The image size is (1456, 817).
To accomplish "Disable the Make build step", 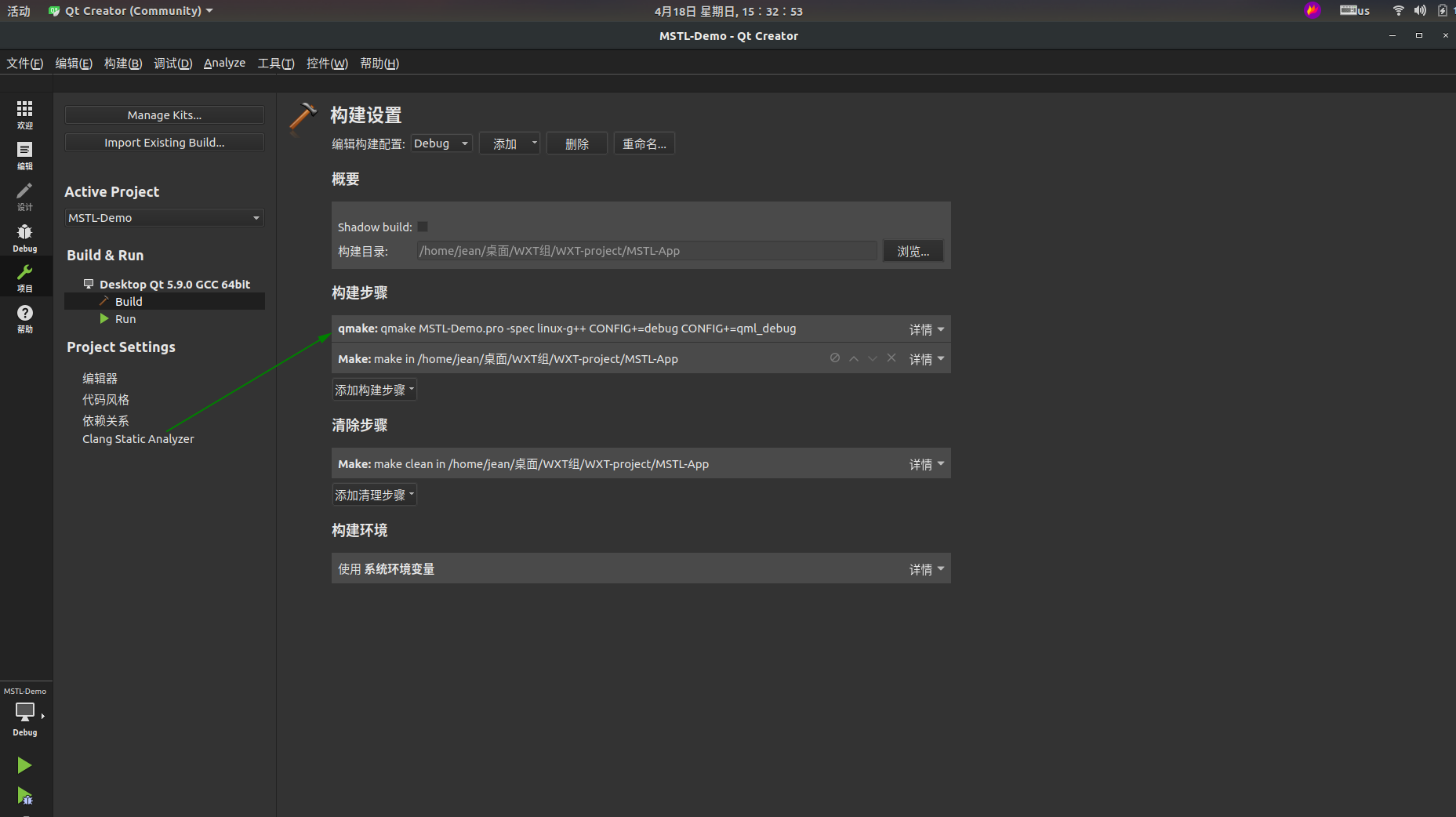I will 834,358.
